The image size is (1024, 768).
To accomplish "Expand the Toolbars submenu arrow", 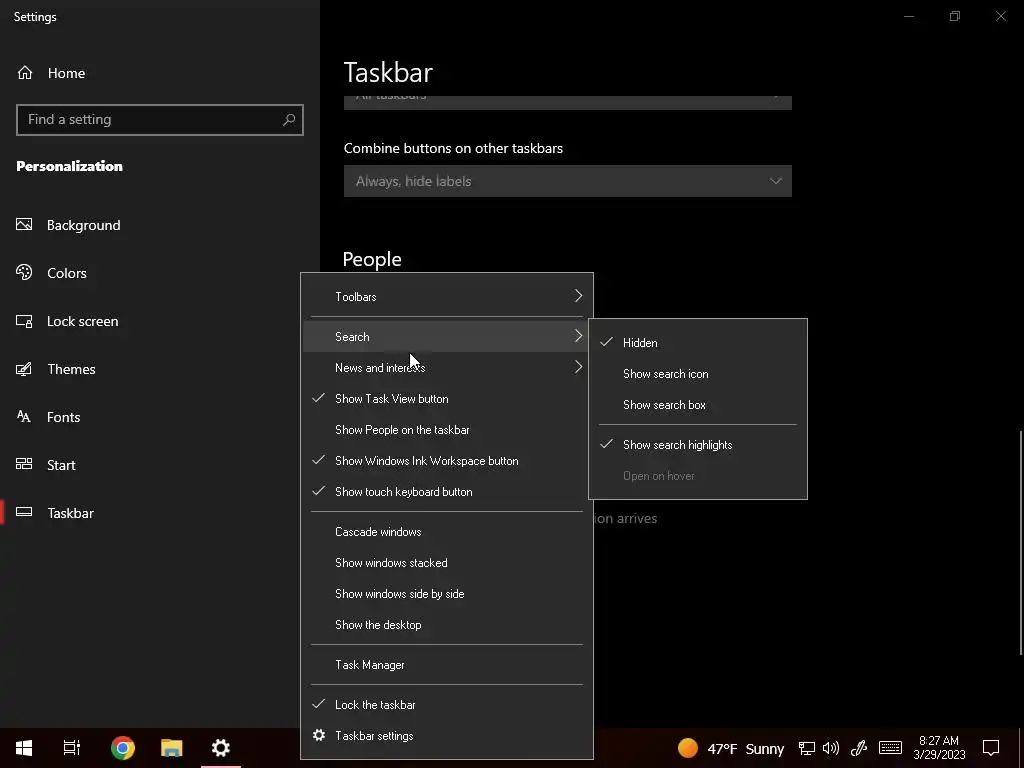I will 578,296.
